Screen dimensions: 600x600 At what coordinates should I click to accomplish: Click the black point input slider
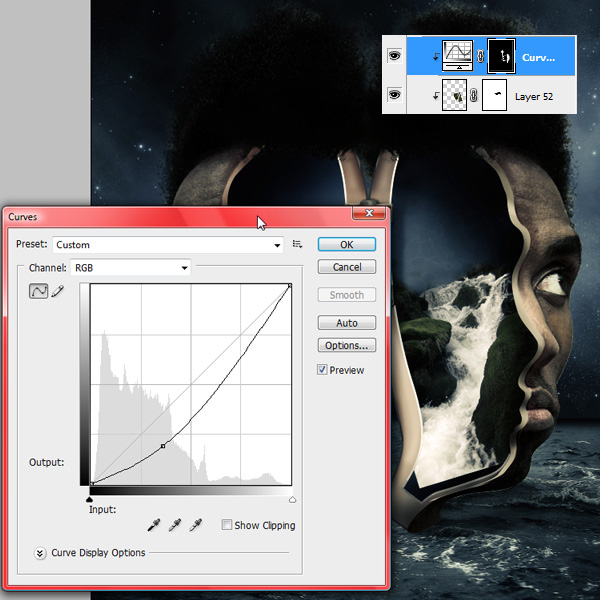90,499
